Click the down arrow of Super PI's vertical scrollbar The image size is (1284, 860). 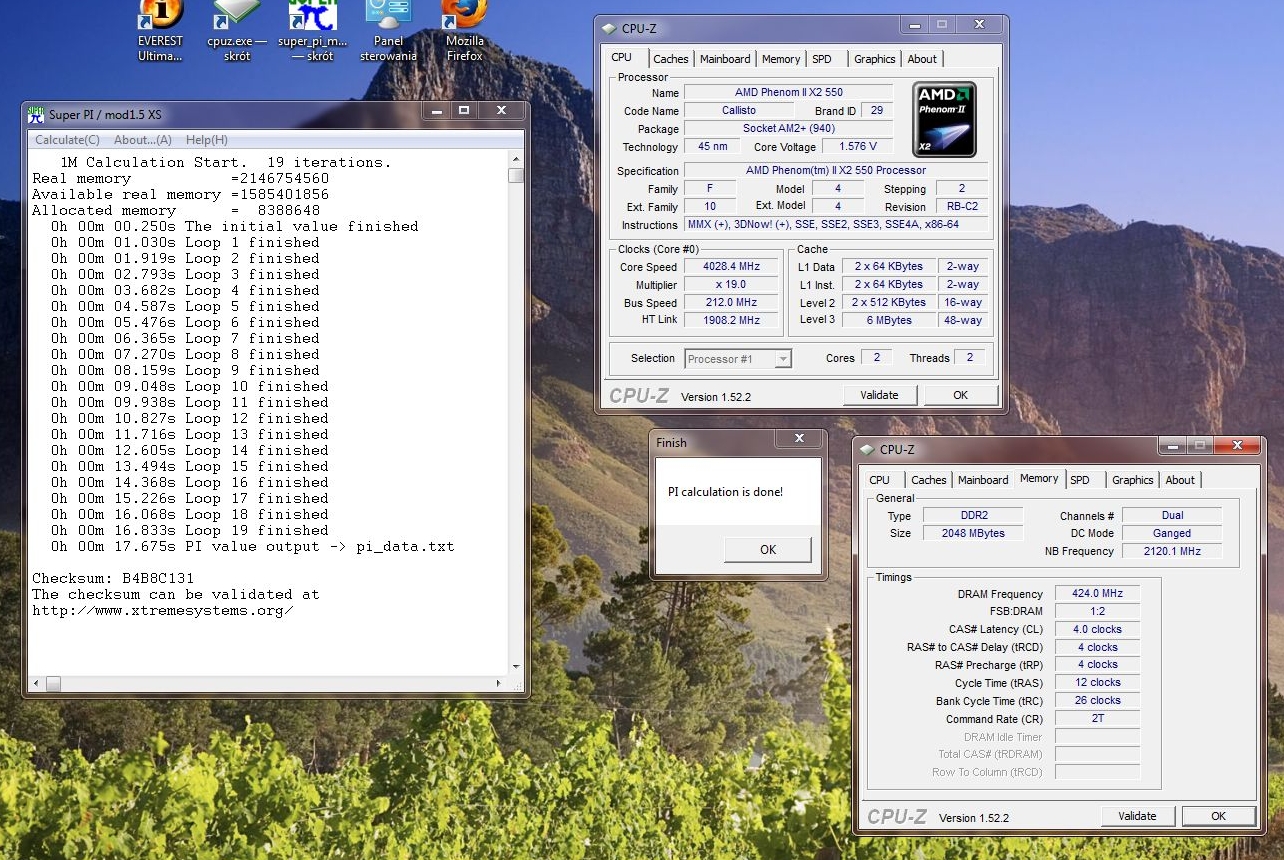[x=516, y=667]
